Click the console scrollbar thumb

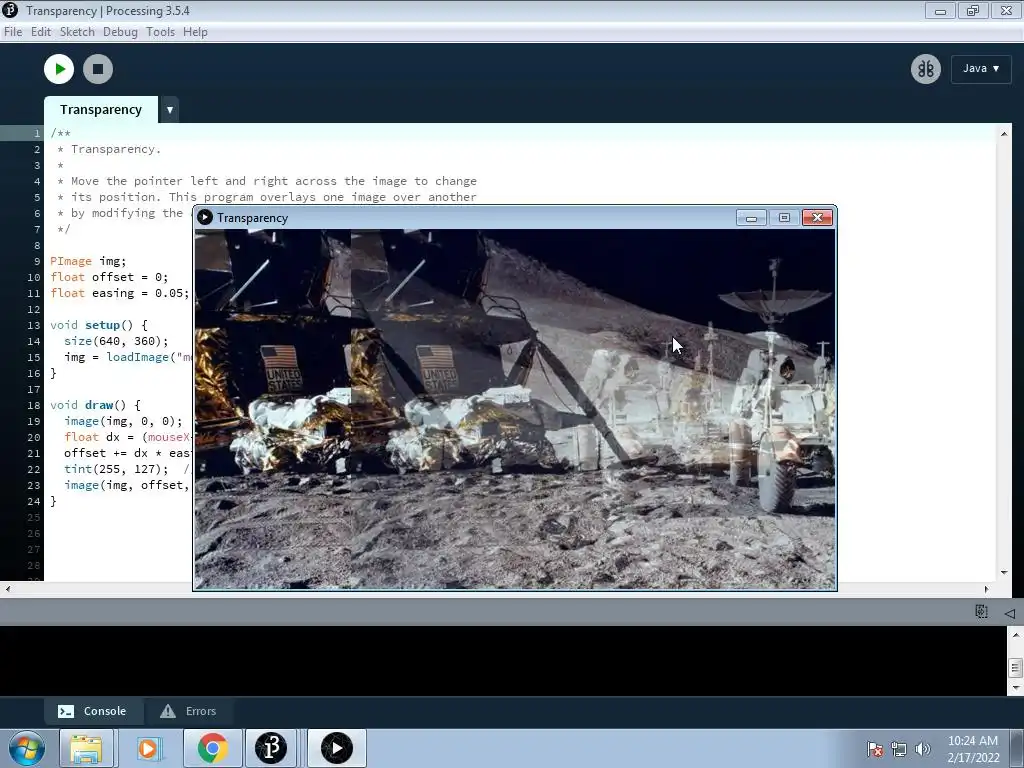pos(1016,667)
